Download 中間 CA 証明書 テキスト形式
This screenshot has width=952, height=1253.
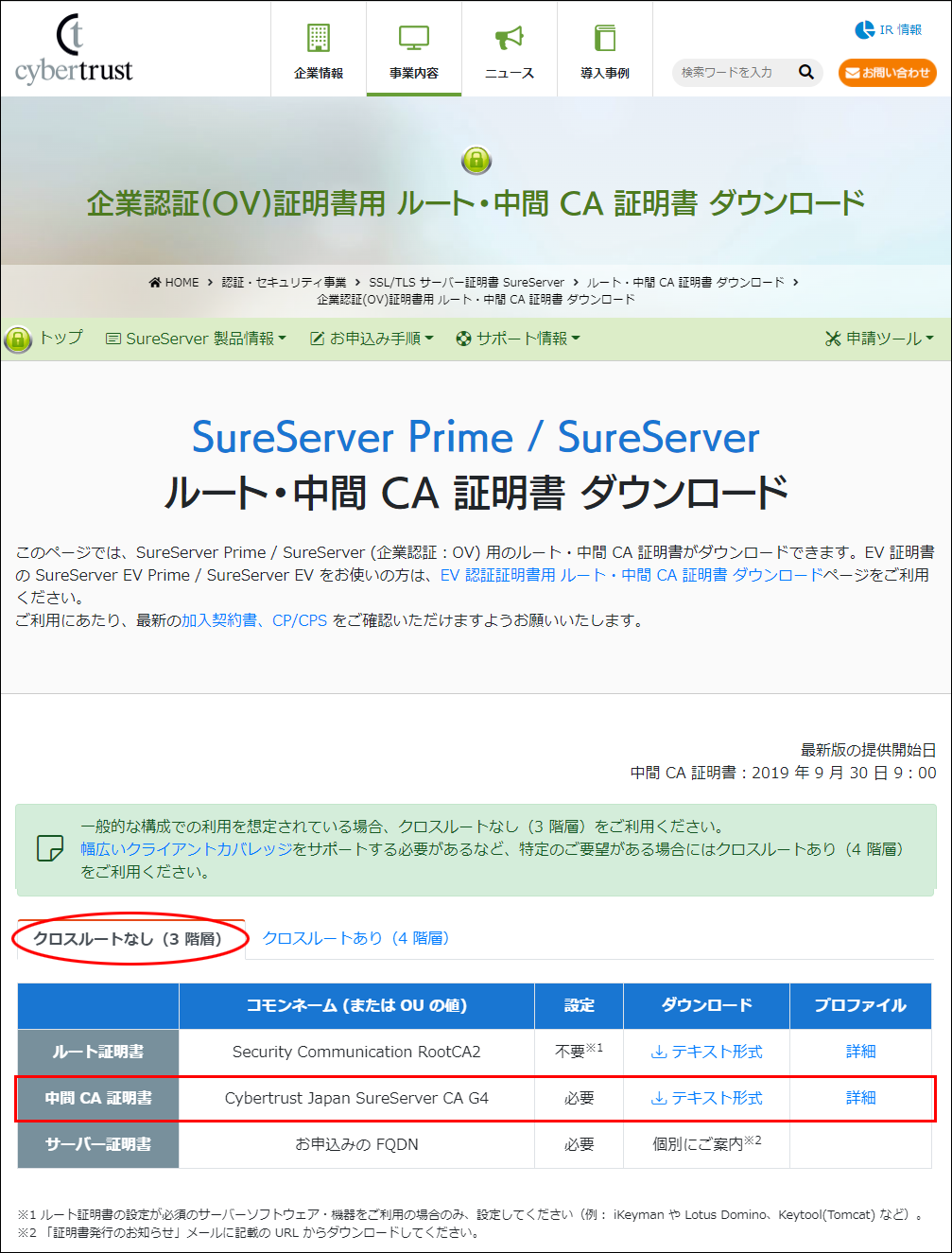click(x=706, y=1098)
